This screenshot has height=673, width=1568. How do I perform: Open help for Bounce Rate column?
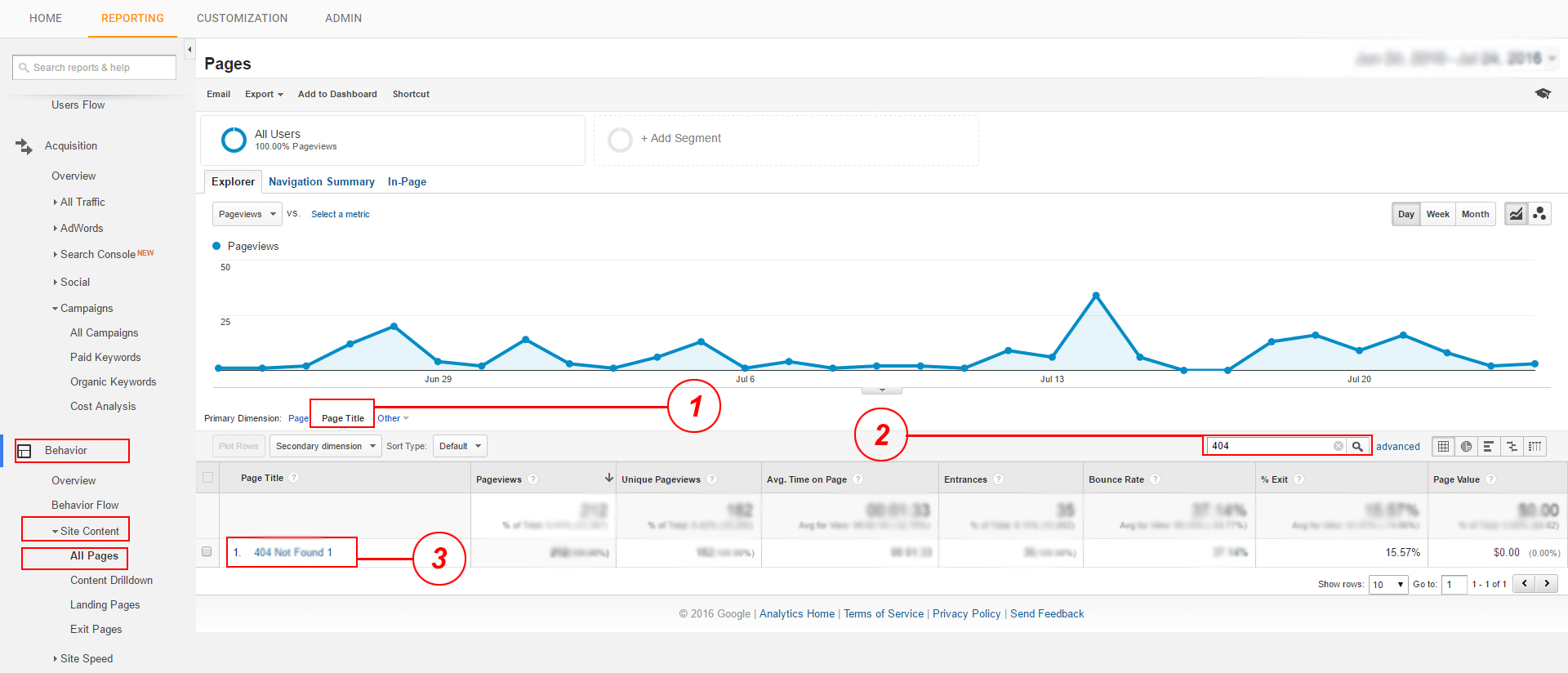pos(1156,479)
